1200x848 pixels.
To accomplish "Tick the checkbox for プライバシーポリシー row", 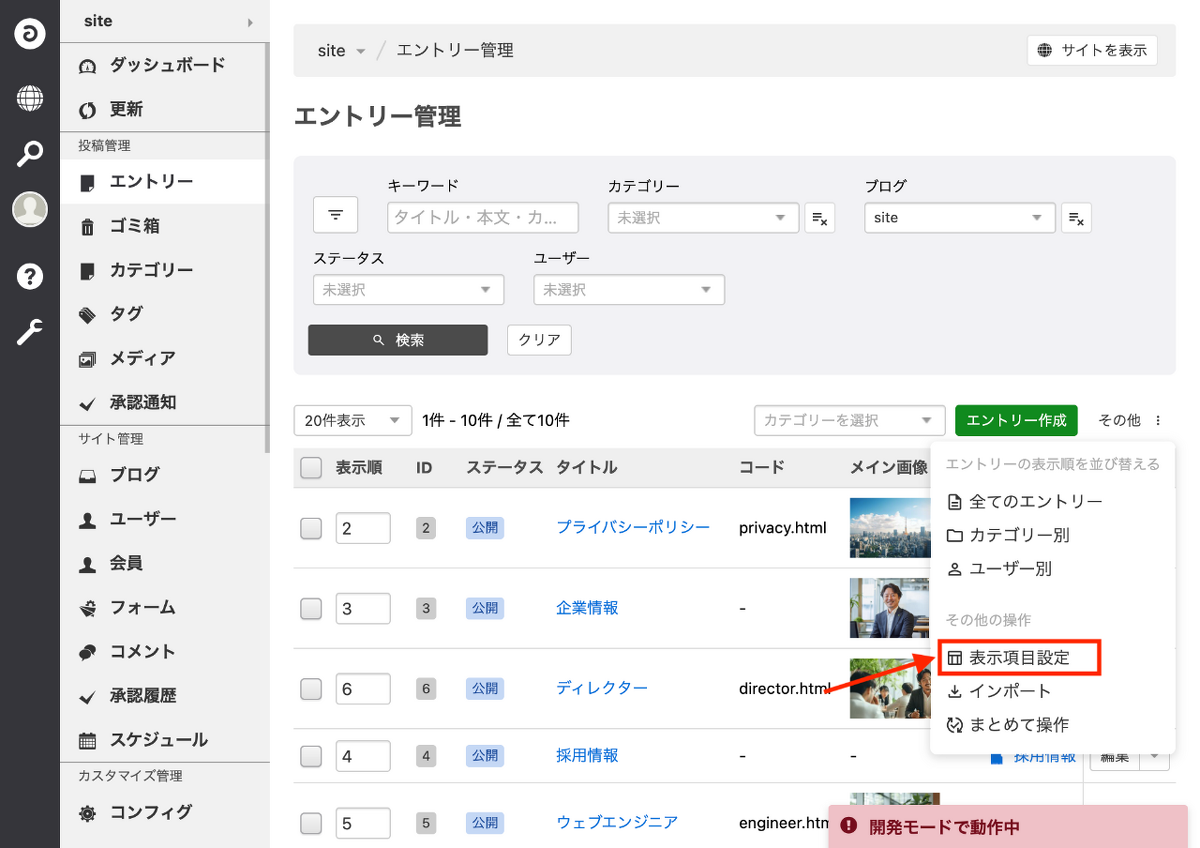I will point(311,528).
